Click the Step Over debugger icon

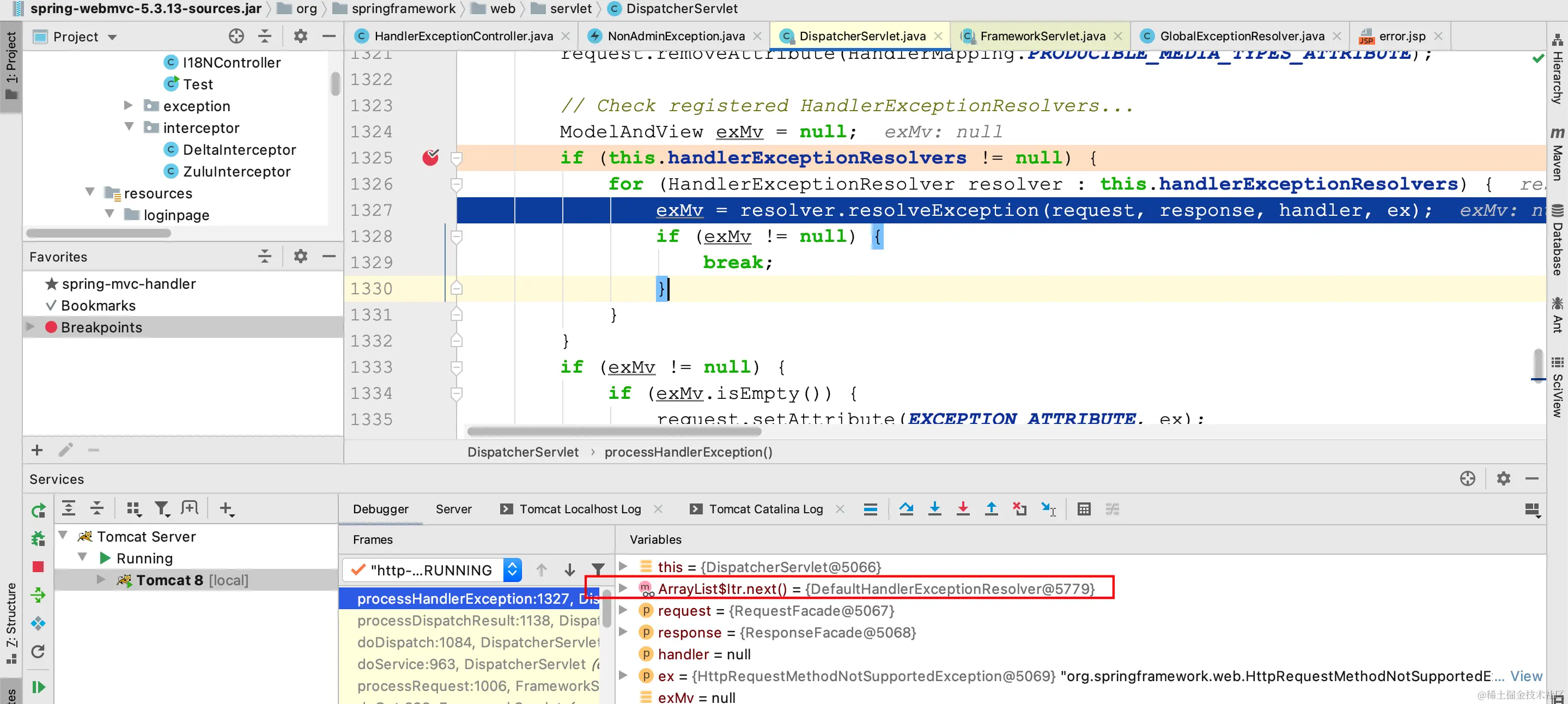coord(905,508)
